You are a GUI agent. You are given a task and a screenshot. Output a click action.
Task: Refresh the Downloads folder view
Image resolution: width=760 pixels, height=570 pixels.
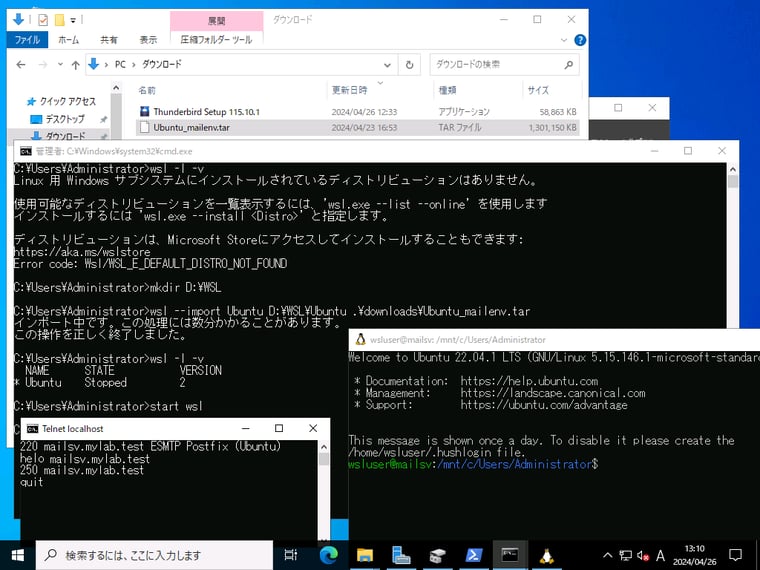409,64
